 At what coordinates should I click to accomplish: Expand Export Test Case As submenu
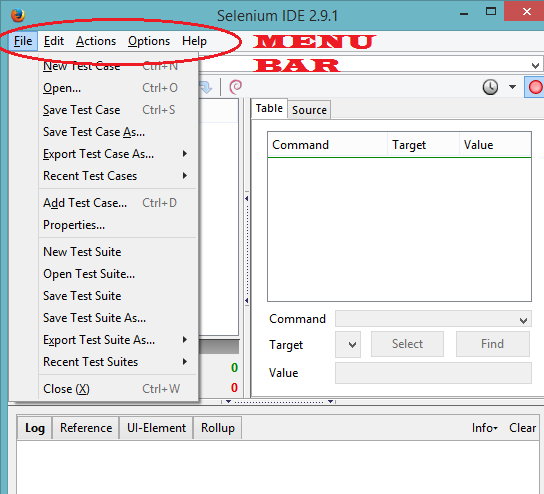pos(185,154)
